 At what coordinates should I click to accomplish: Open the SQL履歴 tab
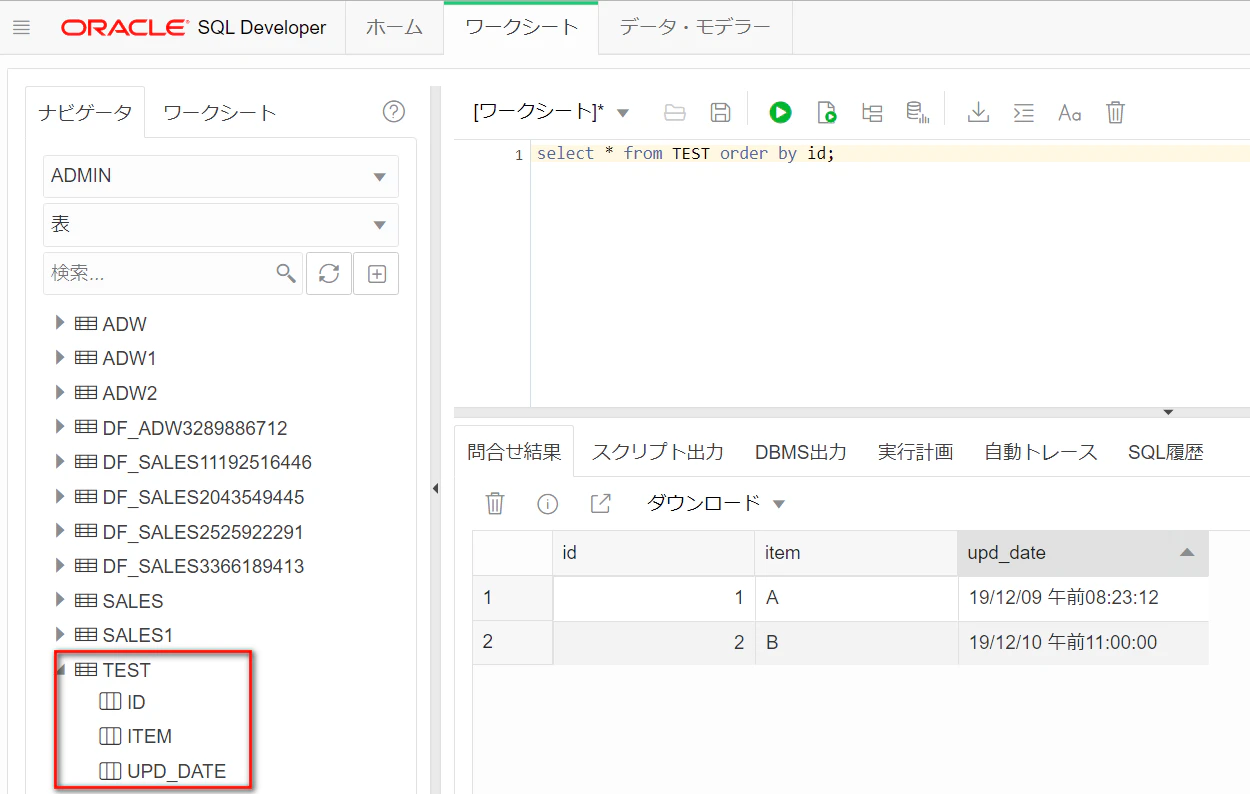1165,452
